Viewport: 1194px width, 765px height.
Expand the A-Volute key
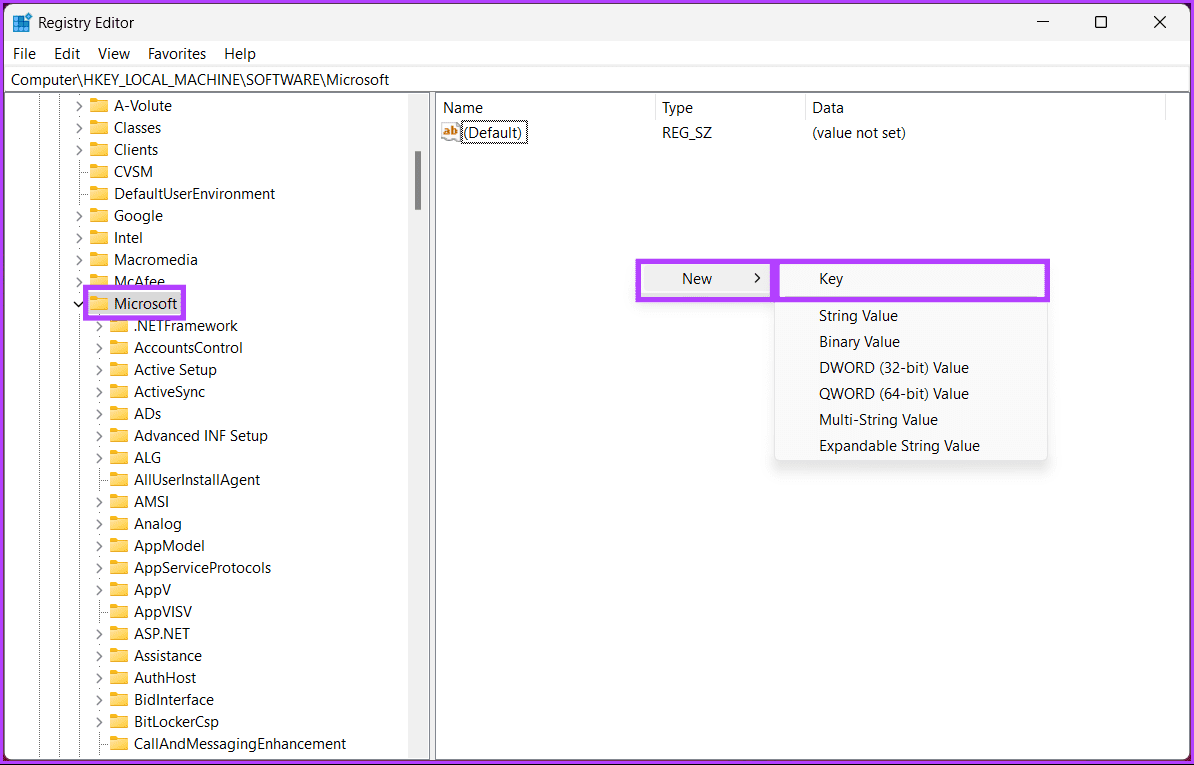pos(79,106)
